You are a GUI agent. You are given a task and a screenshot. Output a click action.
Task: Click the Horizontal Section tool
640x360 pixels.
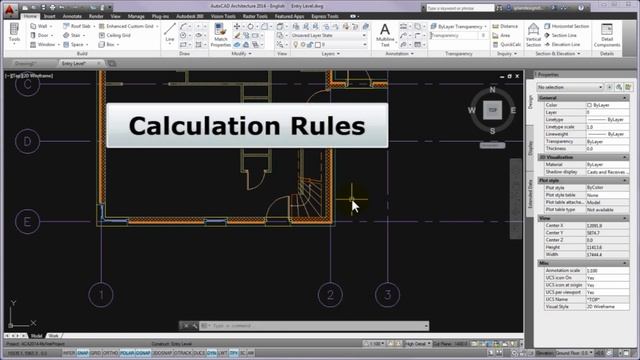click(x=567, y=26)
